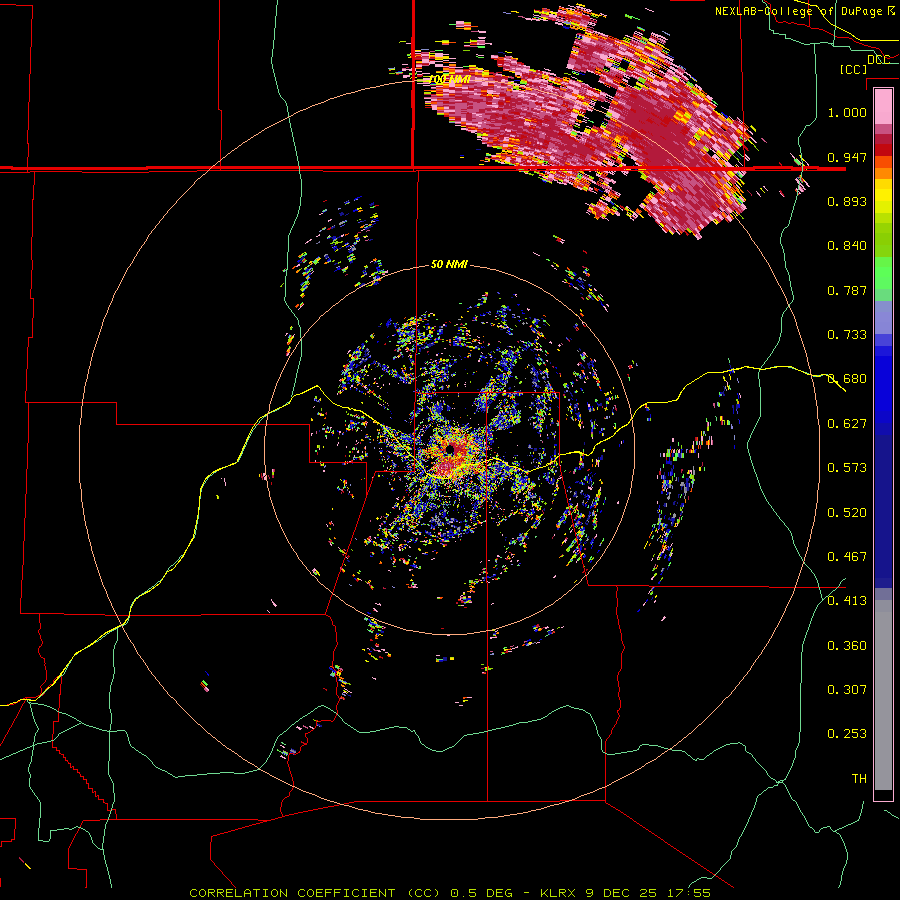900x900 pixels.
Task: Select the 0.253 scale value
Action: [x=847, y=734]
